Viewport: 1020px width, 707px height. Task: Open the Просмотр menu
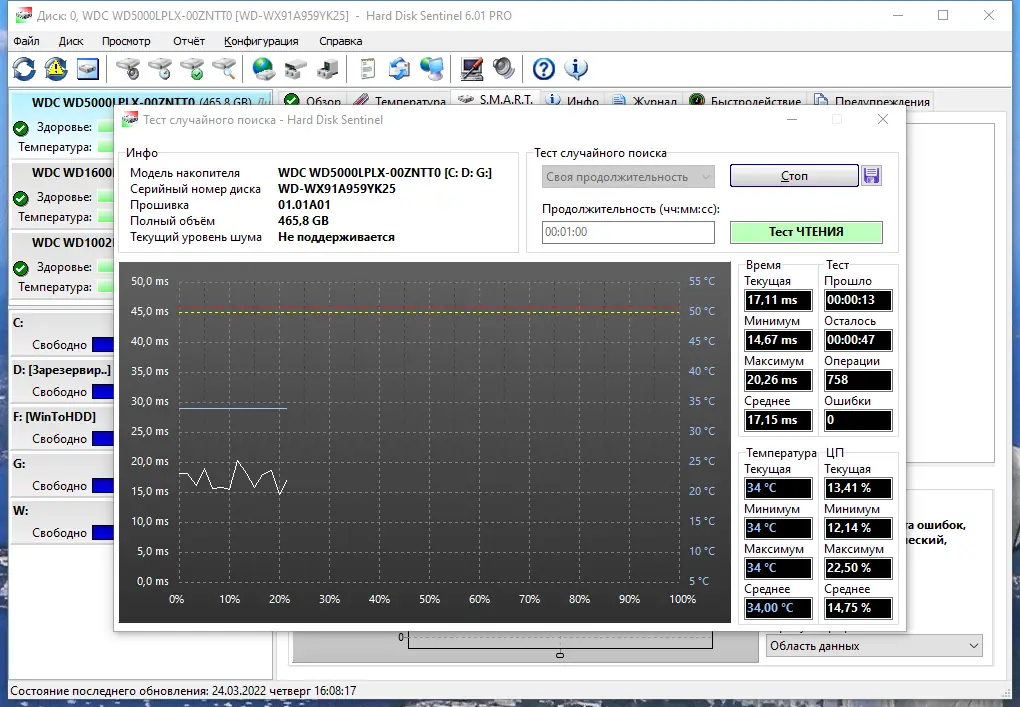click(126, 41)
